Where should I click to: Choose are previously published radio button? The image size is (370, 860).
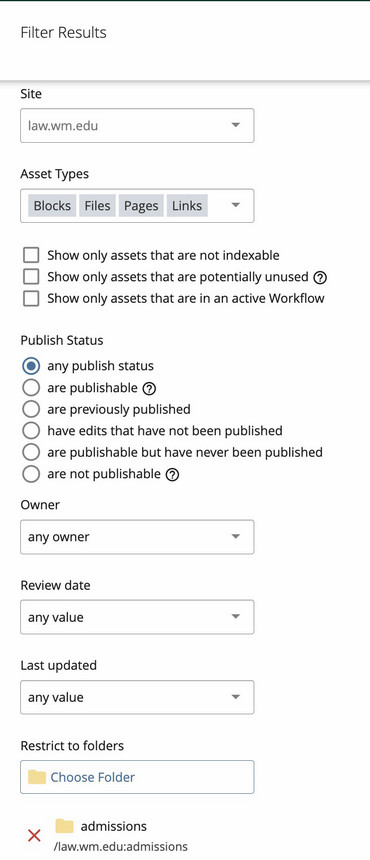(31, 409)
